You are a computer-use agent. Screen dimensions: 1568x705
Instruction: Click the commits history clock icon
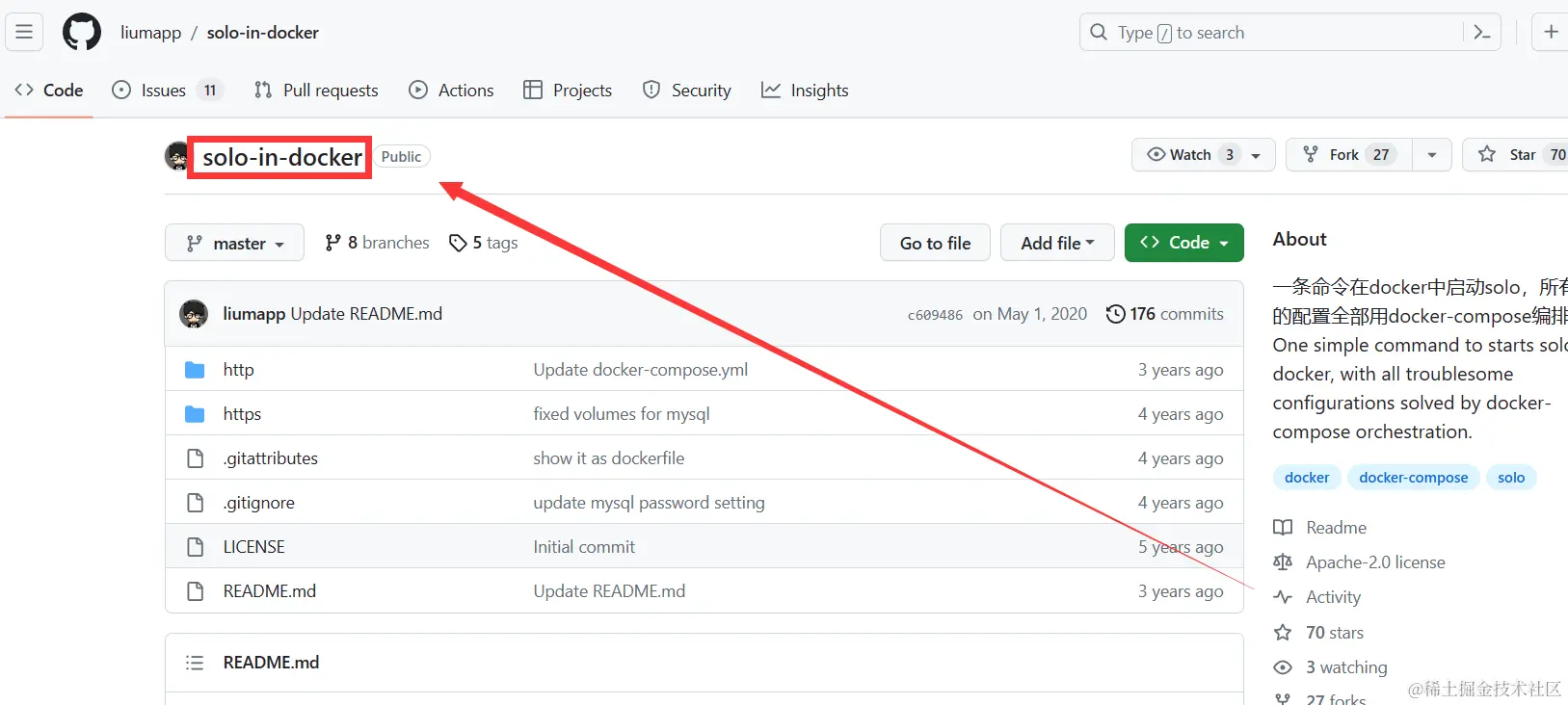(1115, 314)
